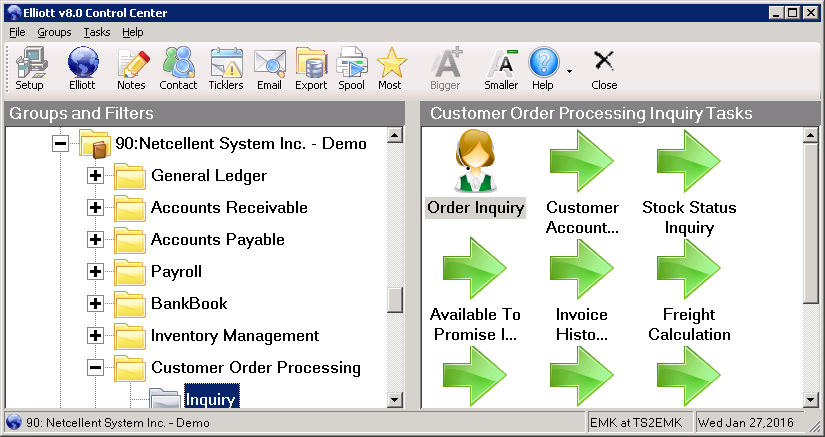The image size is (825, 437).
Task: Click tasks panel scrollbar down arrow
Action: click(x=812, y=400)
